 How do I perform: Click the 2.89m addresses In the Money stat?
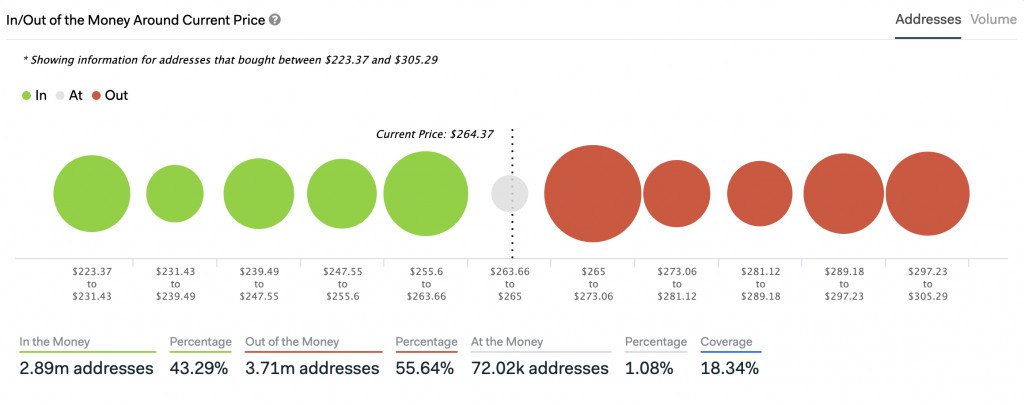click(x=87, y=368)
